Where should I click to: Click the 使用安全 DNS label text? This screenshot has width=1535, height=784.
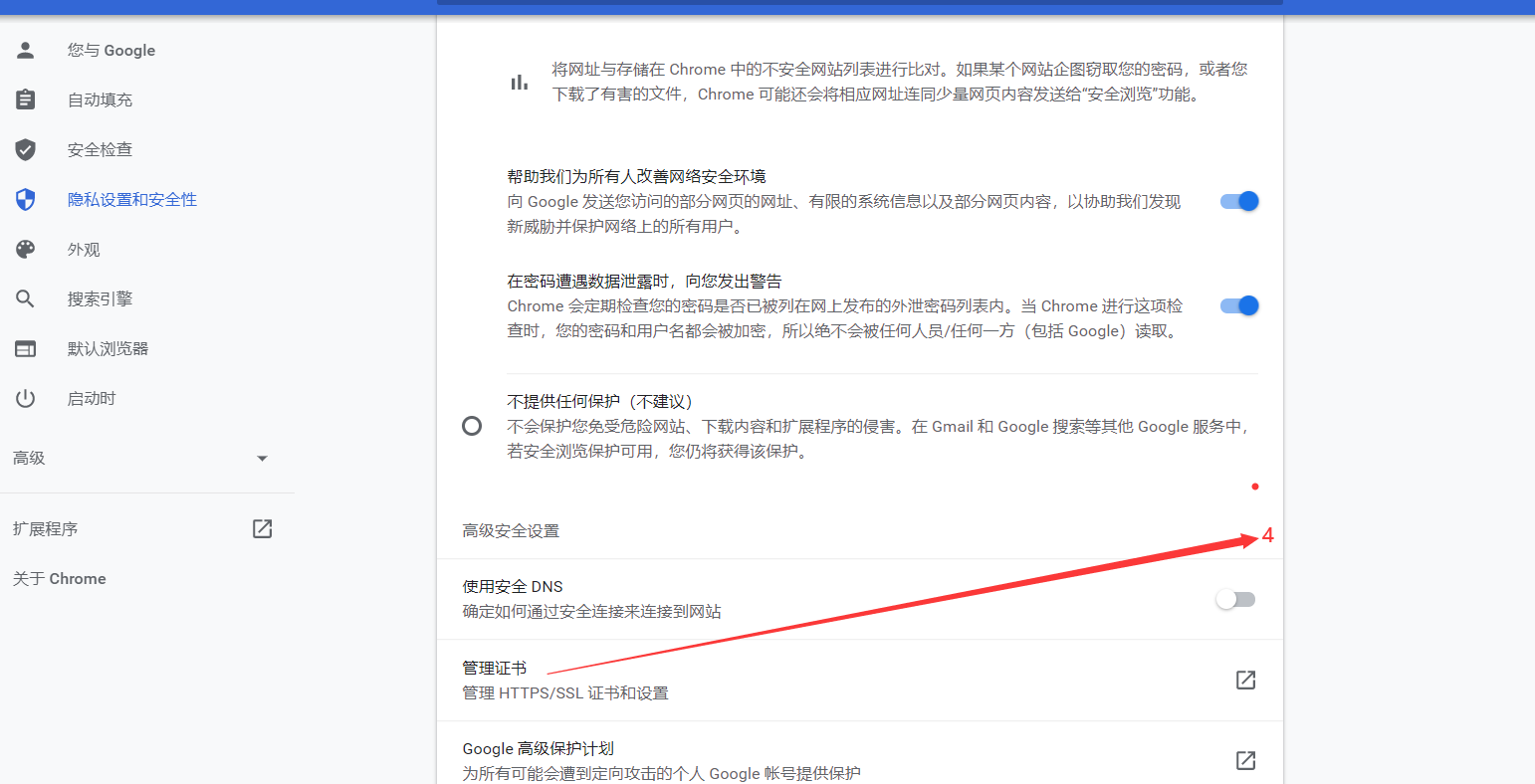pyautogui.click(x=513, y=586)
